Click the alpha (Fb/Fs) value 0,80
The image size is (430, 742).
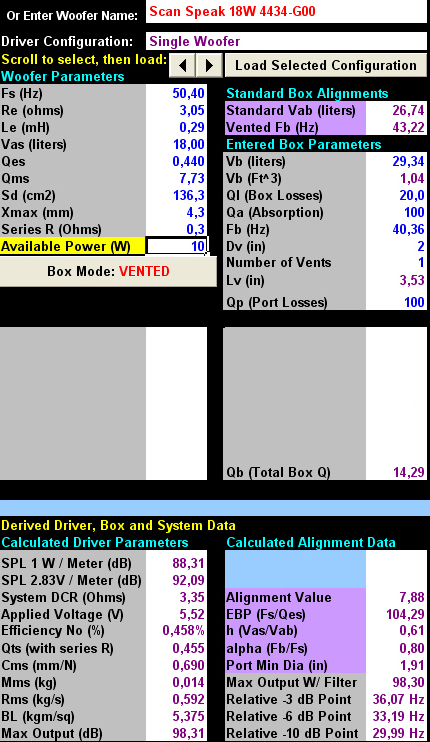[x=412, y=648]
